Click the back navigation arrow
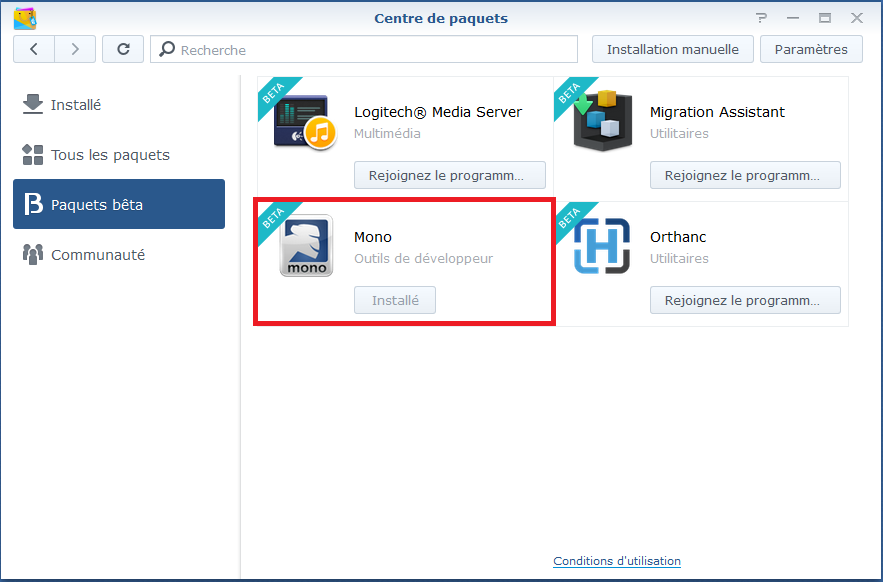The height and width of the screenshot is (582, 883). [35, 49]
